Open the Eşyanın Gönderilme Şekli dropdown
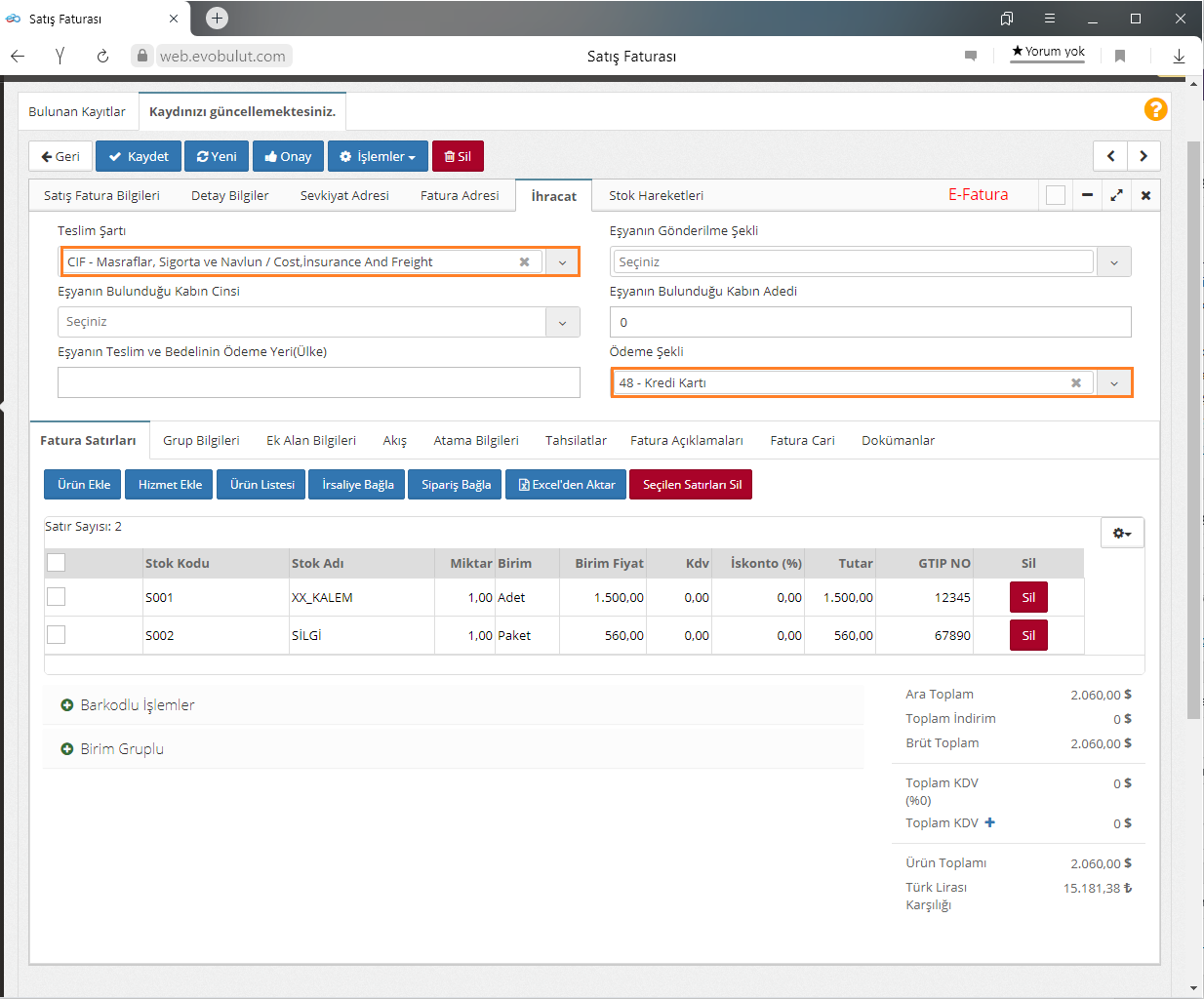Image resolution: width=1204 pixels, height=999 pixels. (1113, 261)
